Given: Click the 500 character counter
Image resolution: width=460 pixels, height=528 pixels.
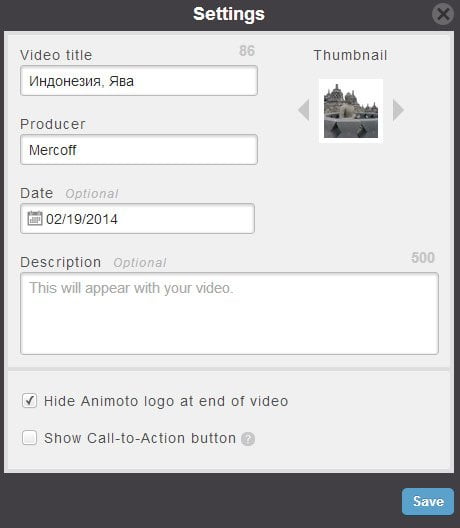Looking at the screenshot, I should [423, 258].
